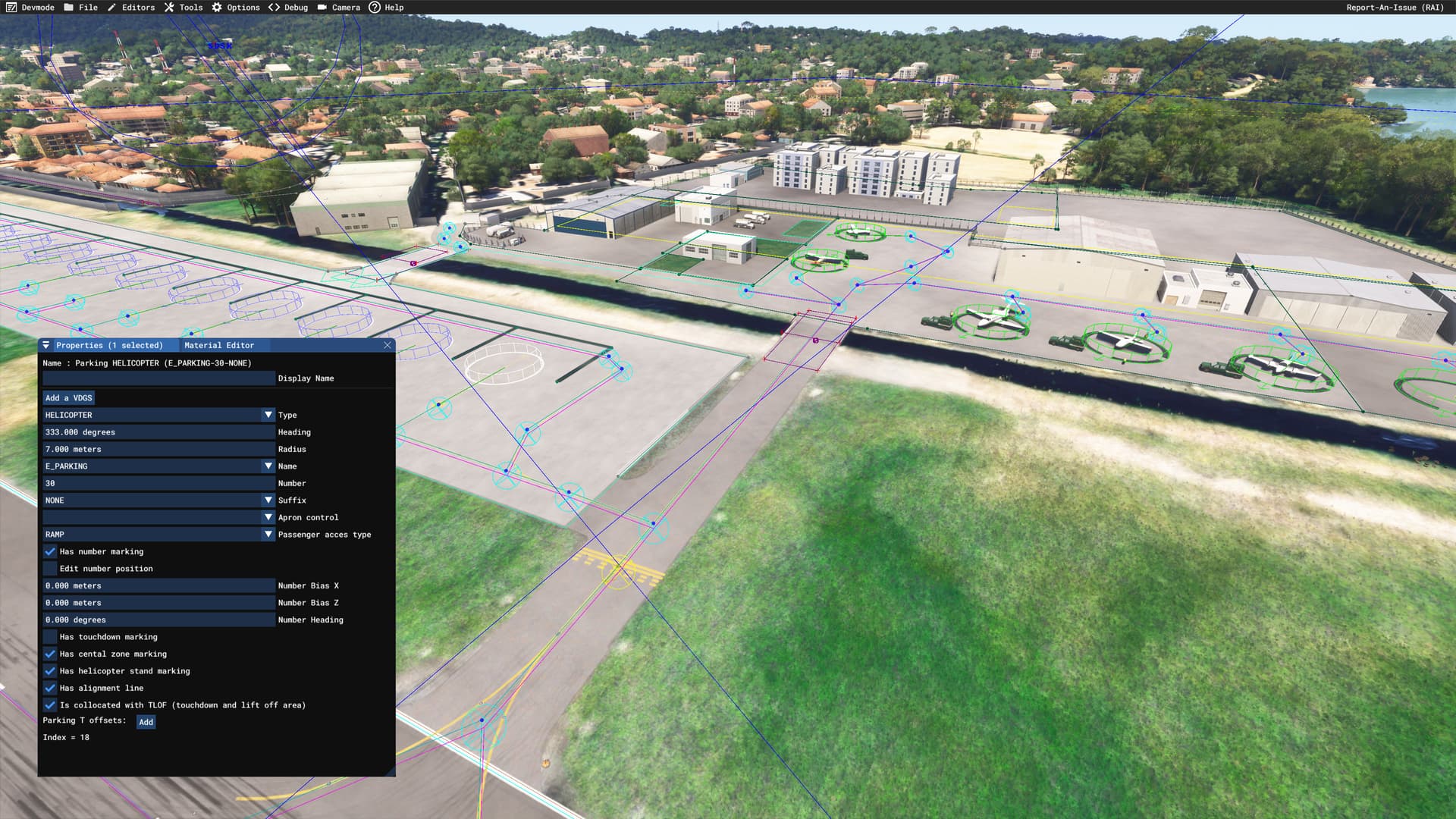The height and width of the screenshot is (819, 1456).
Task: Select the white helicopter parking circle
Action: coord(504,362)
